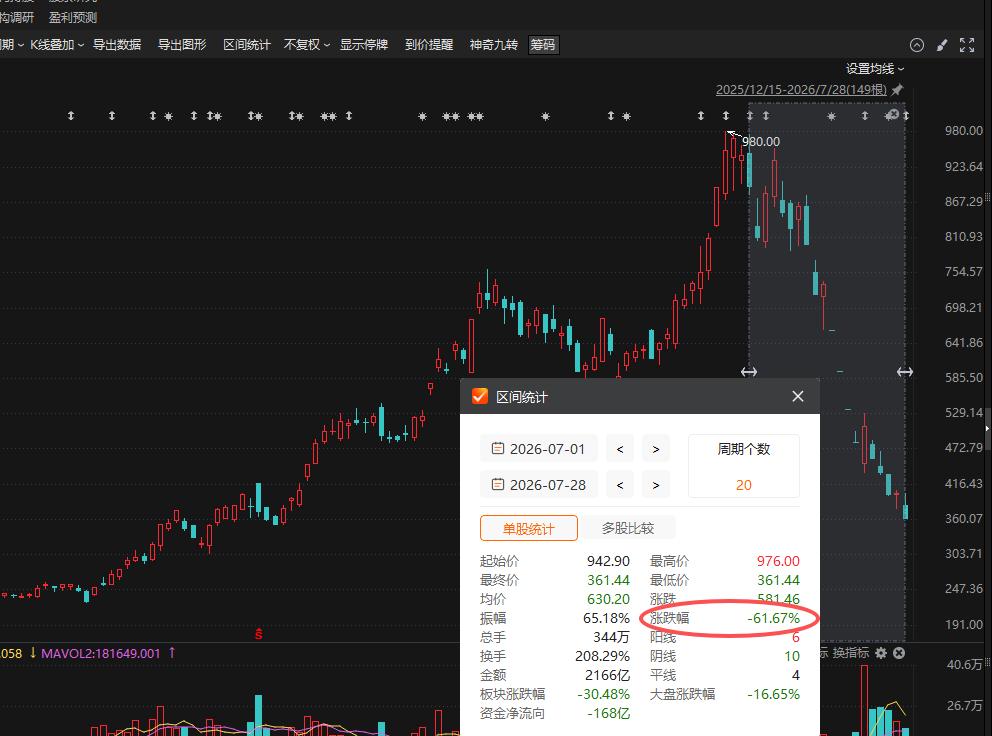Click 起始价 value 942.90
This screenshot has height=736, width=992.
tap(608, 561)
